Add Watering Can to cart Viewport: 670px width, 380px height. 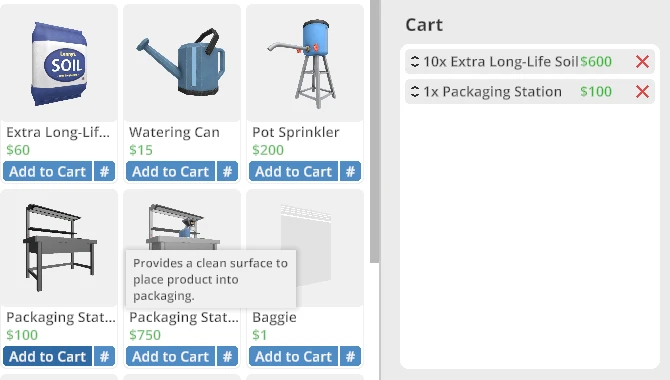[x=170, y=171]
